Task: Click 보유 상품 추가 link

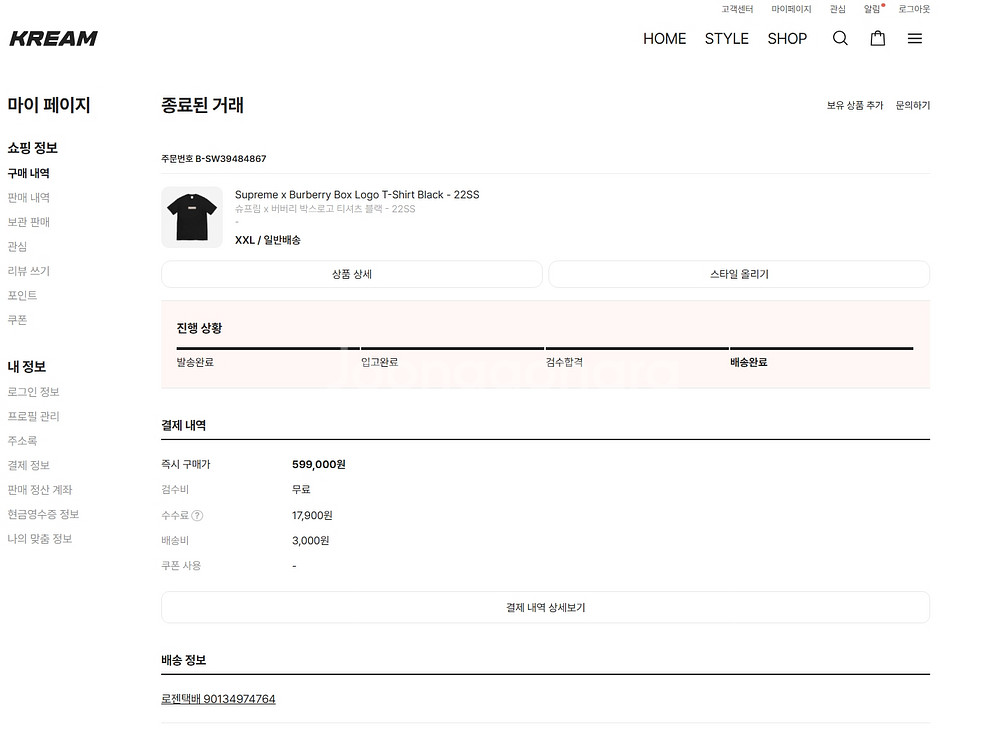Action: point(855,105)
